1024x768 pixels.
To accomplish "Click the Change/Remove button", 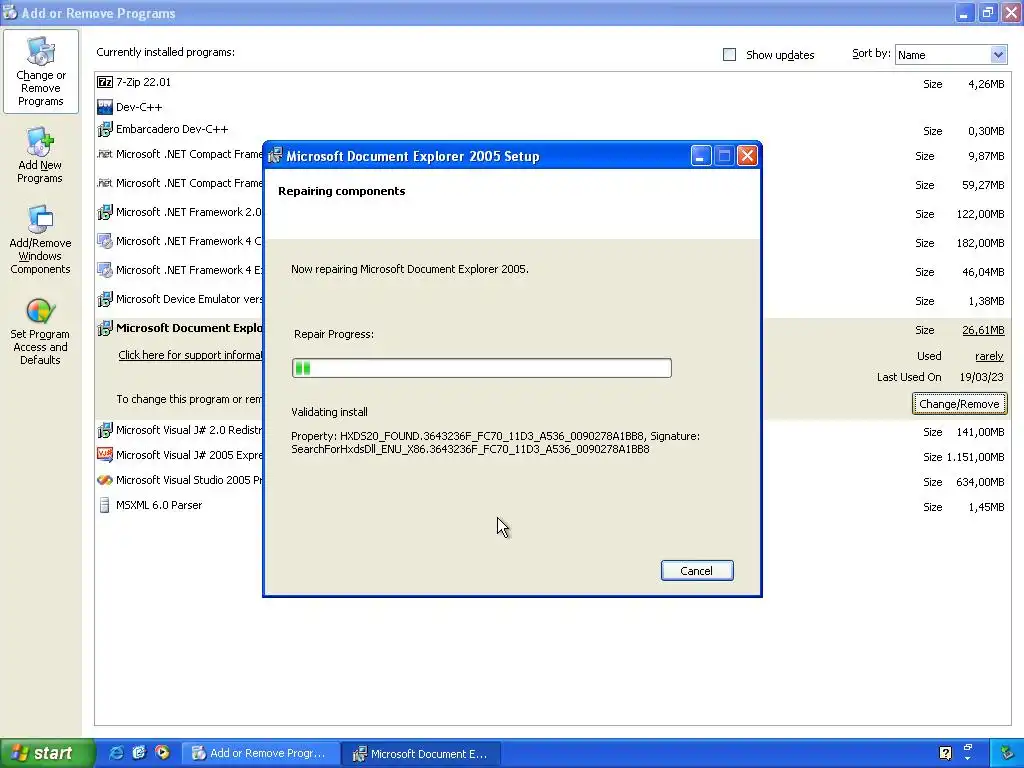I will tap(959, 404).
